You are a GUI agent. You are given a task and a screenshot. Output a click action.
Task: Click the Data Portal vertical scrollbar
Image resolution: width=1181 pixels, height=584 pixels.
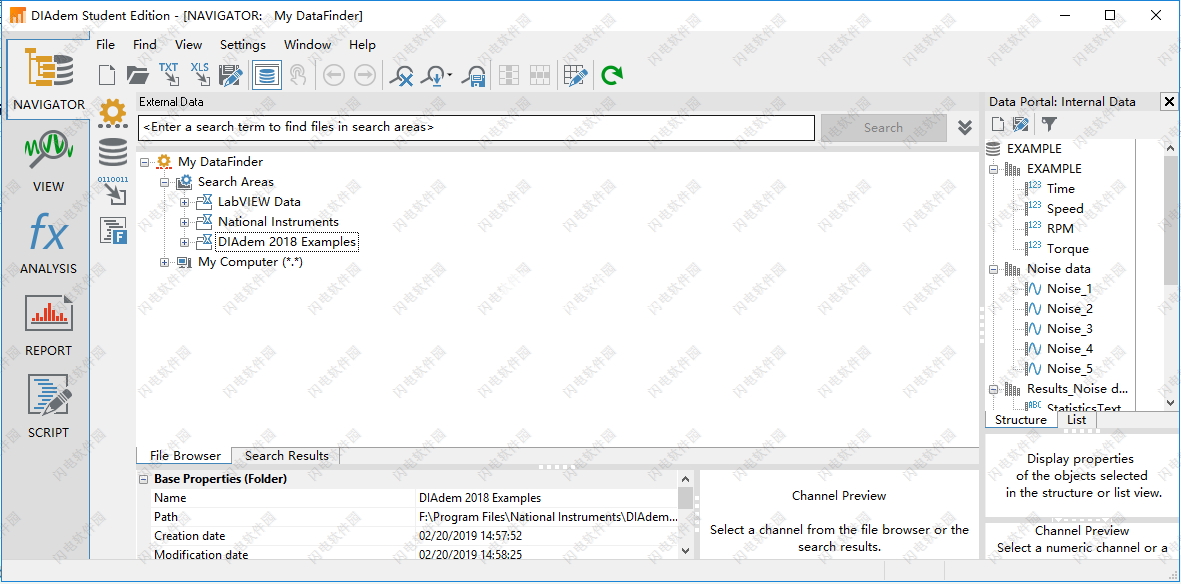click(1171, 219)
